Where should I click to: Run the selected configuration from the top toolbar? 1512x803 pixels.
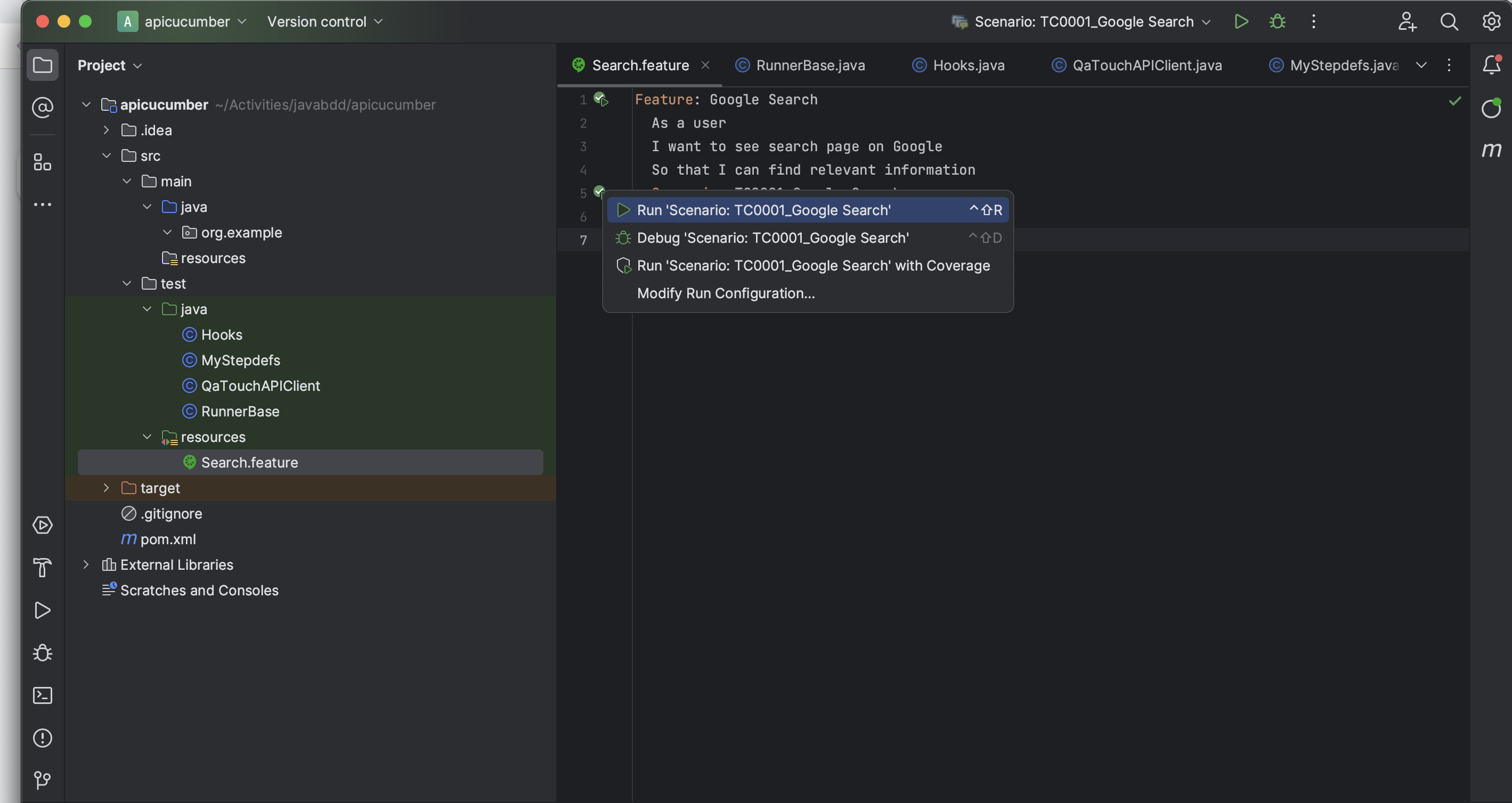click(x=1241, y=22)
